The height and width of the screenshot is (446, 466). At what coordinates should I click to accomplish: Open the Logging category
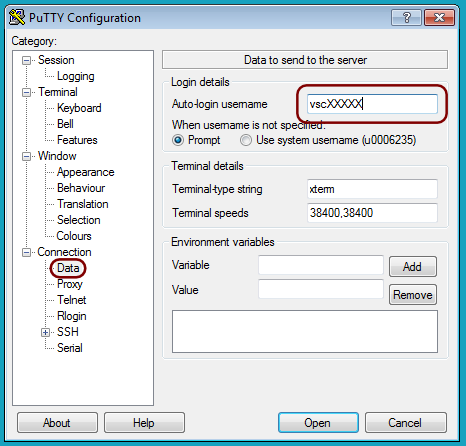click(76, 76)
